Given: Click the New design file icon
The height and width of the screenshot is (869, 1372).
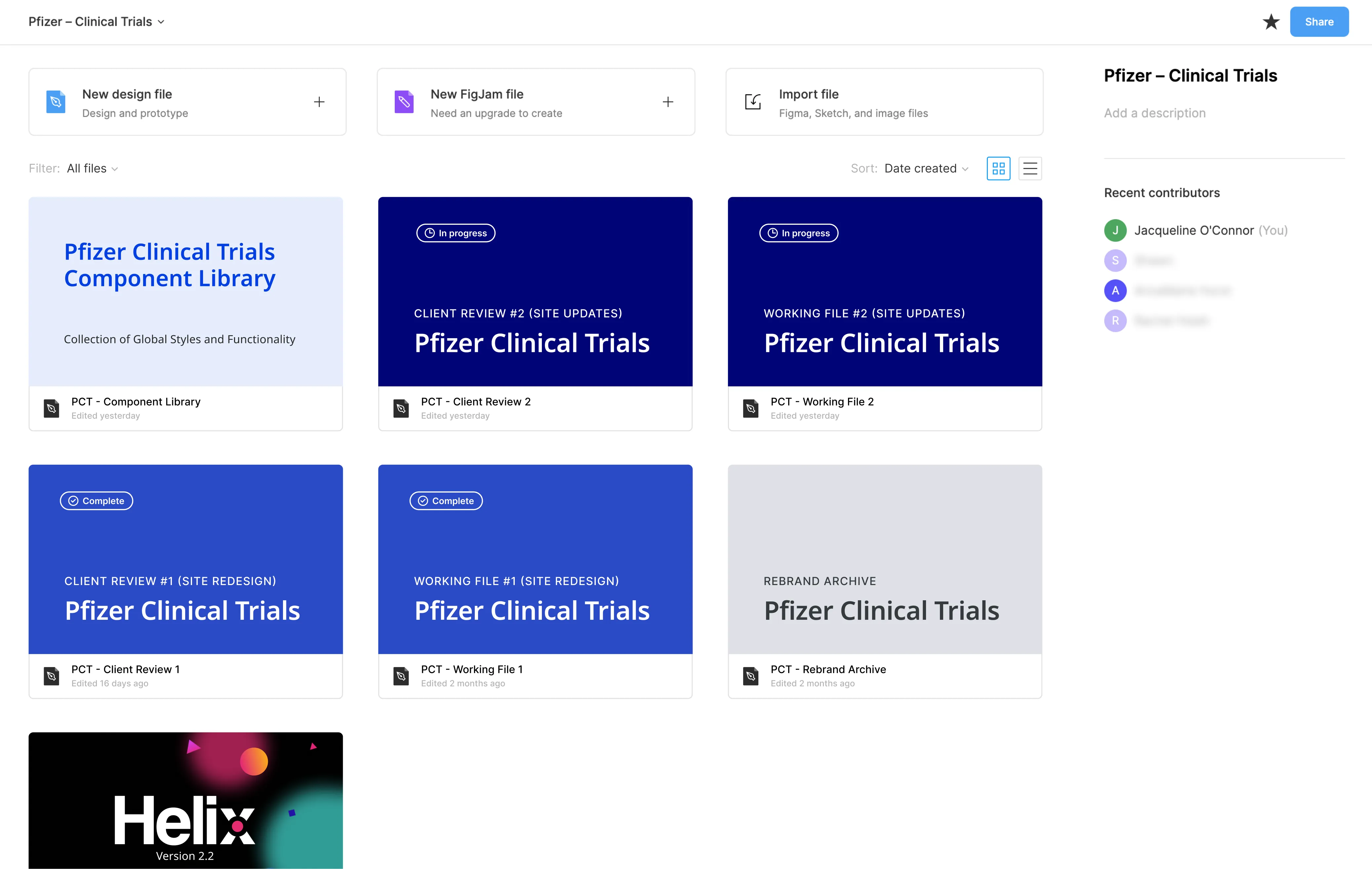Looking at the screenshot, I should pos(56,102).
